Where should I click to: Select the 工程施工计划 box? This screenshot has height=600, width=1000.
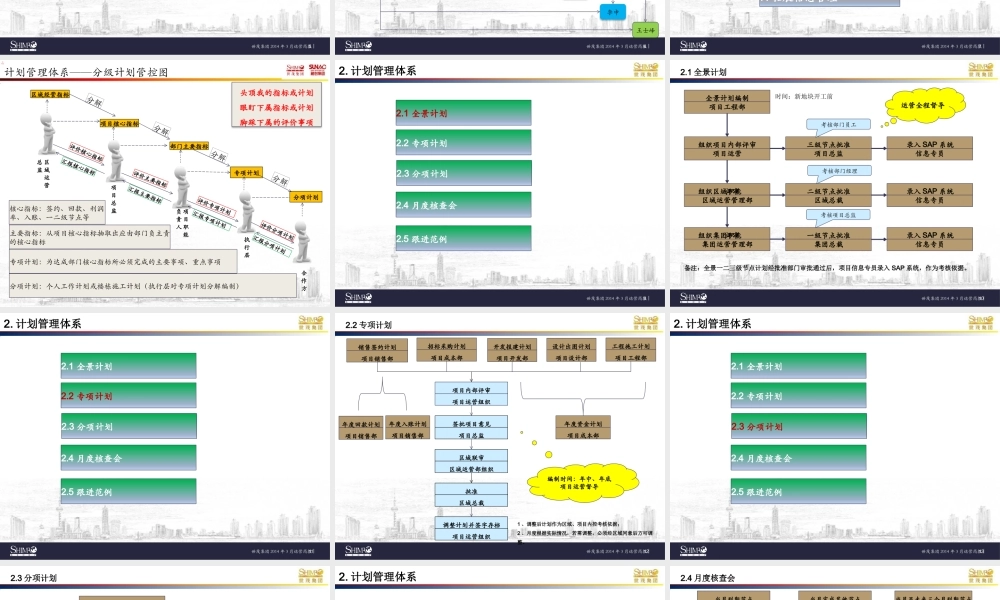pos(631,351)
